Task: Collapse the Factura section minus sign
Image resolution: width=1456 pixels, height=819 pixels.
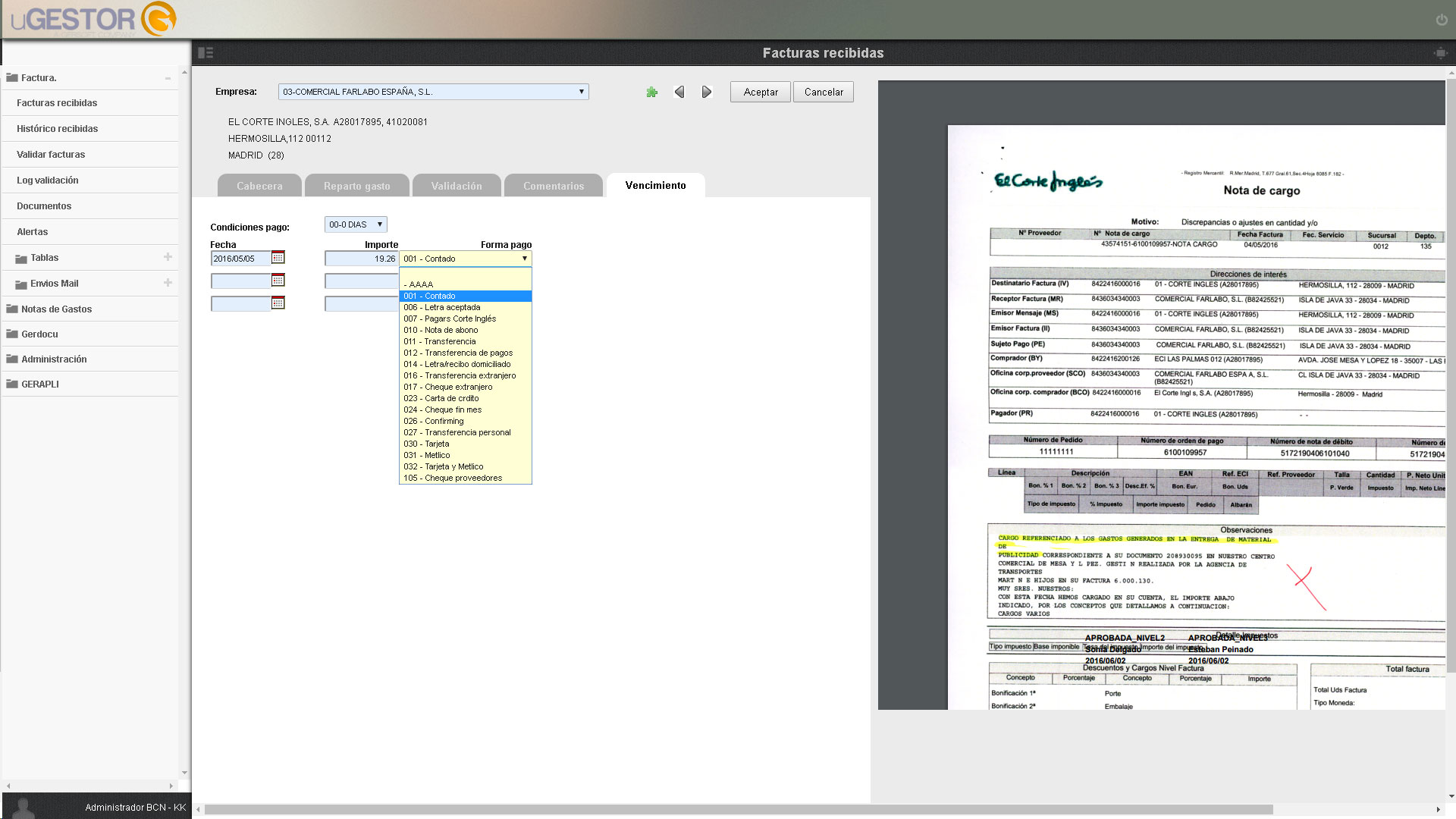Action: click(x=168, y=78)
